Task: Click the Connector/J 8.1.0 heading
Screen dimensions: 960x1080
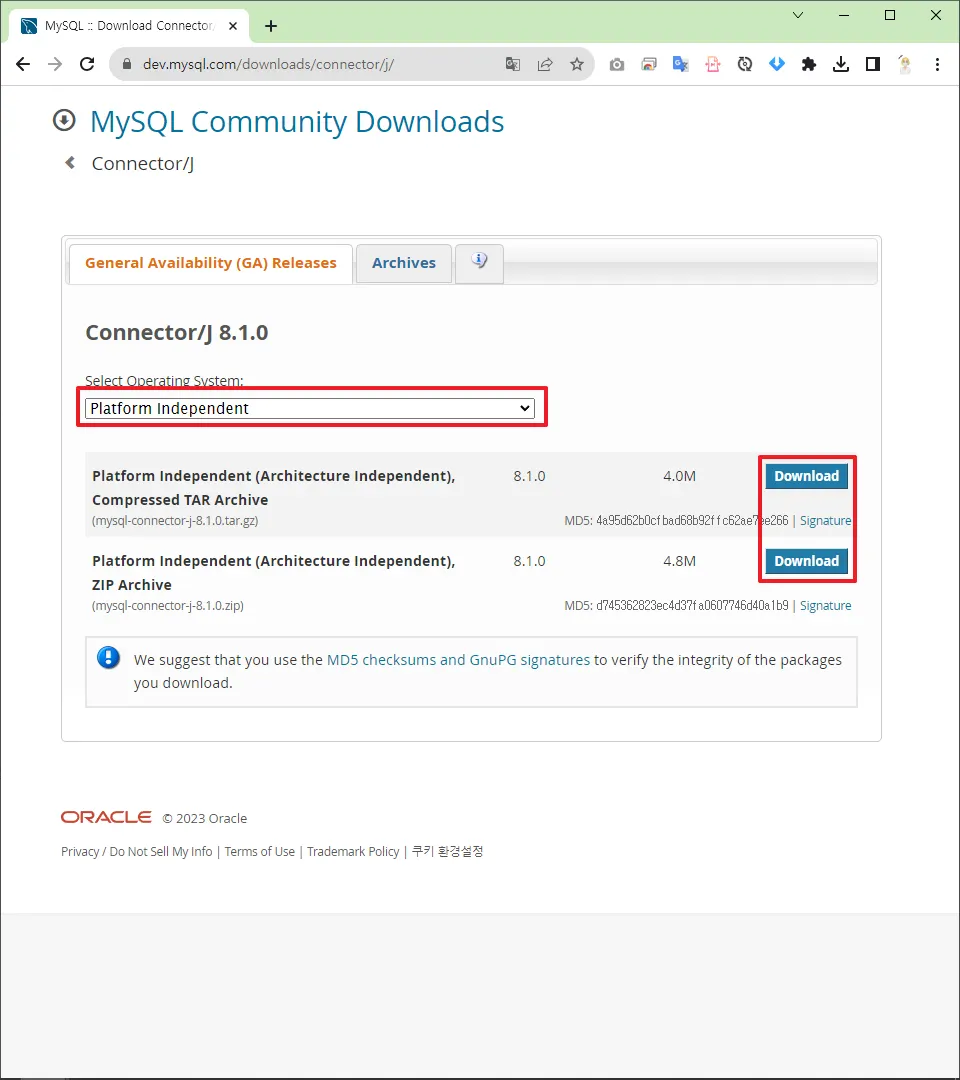Action: [176, 332]
